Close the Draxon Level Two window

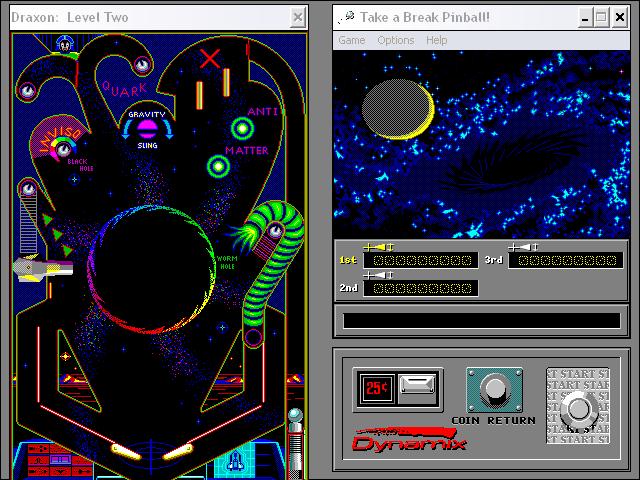[298, 18]
